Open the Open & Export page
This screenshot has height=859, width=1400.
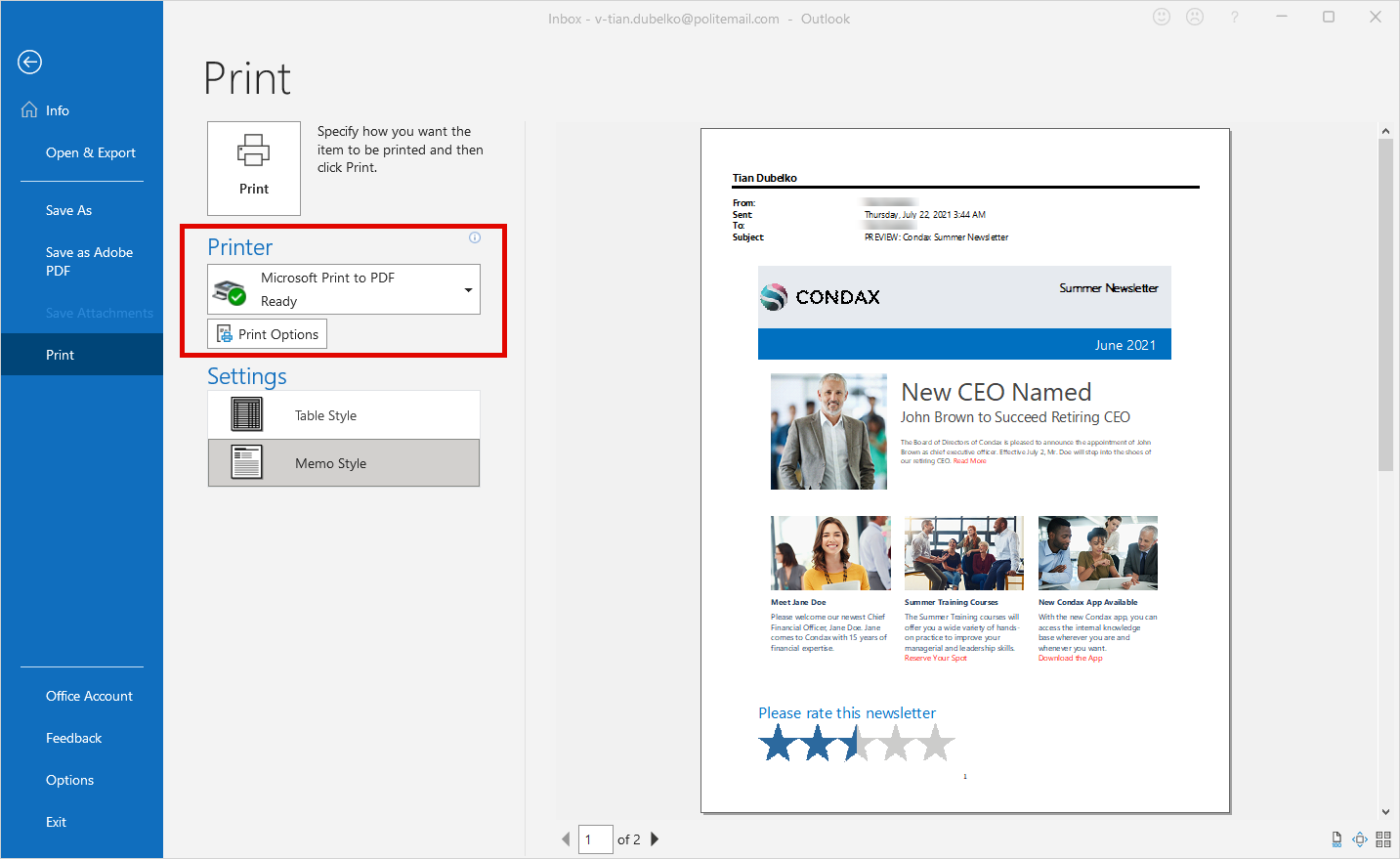click(82, 152)
